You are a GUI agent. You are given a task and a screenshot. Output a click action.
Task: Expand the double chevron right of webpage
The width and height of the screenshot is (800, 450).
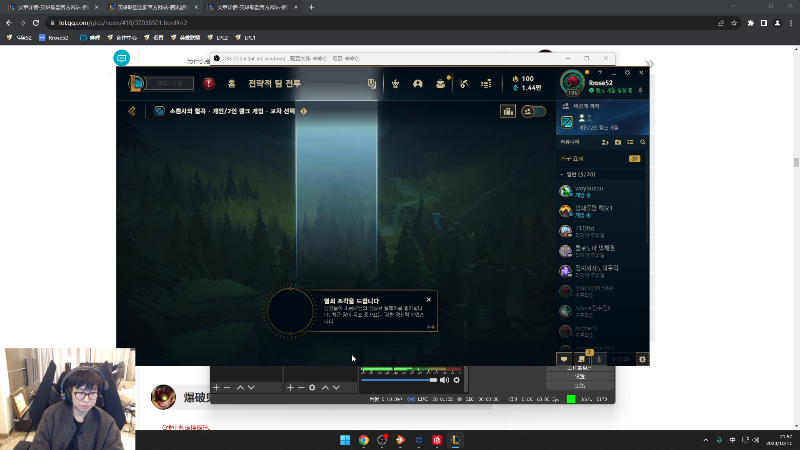(x=649, y=64)
